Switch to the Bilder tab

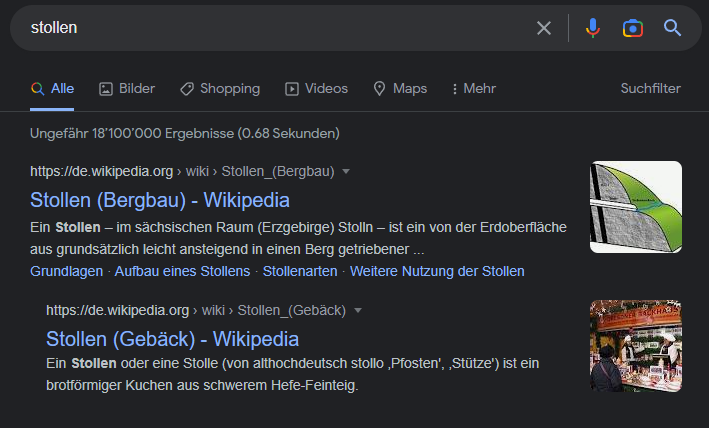pyautogui.click(x=127, y=89)
